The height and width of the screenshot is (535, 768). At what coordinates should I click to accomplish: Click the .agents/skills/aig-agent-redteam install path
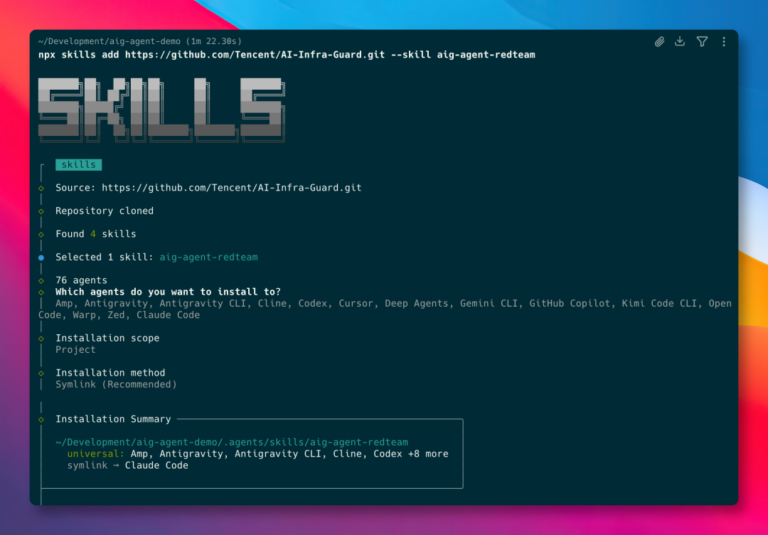232,442
